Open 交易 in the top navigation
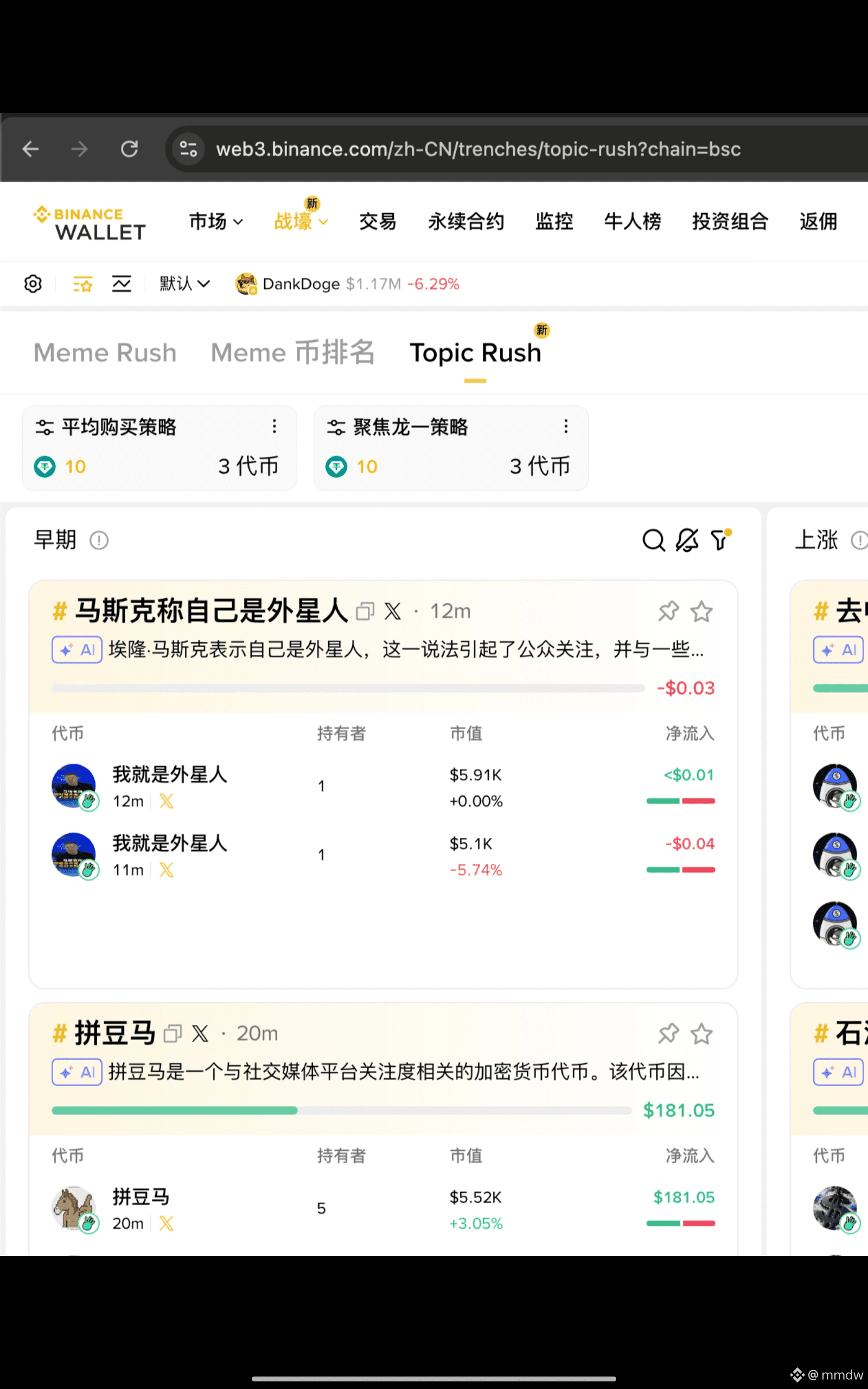This screenshot has width=868, height=1389. [378, 221]
